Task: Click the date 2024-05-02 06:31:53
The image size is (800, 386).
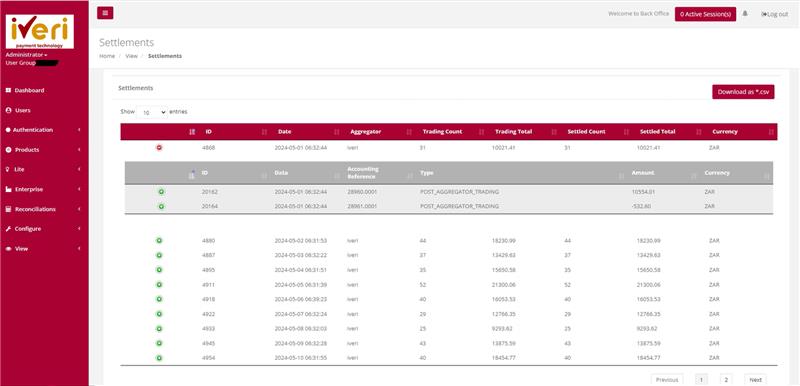Action: point(301,240)
